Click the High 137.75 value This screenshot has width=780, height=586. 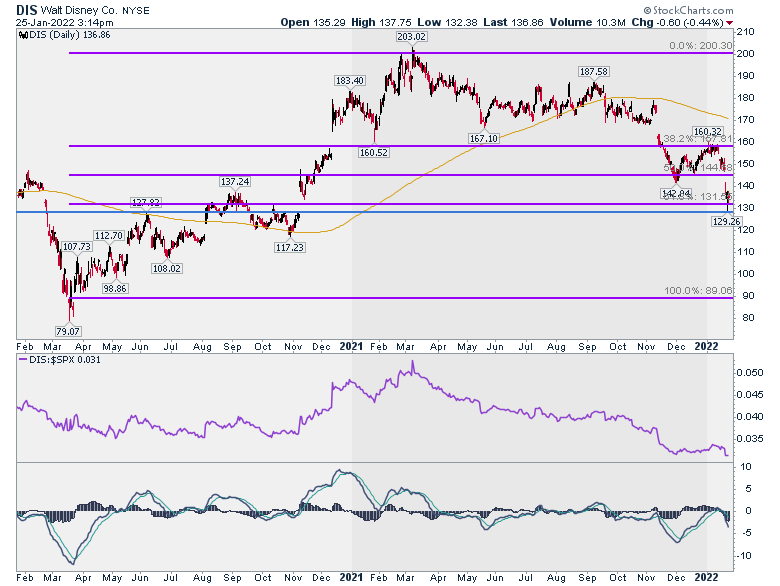(381, 22)
